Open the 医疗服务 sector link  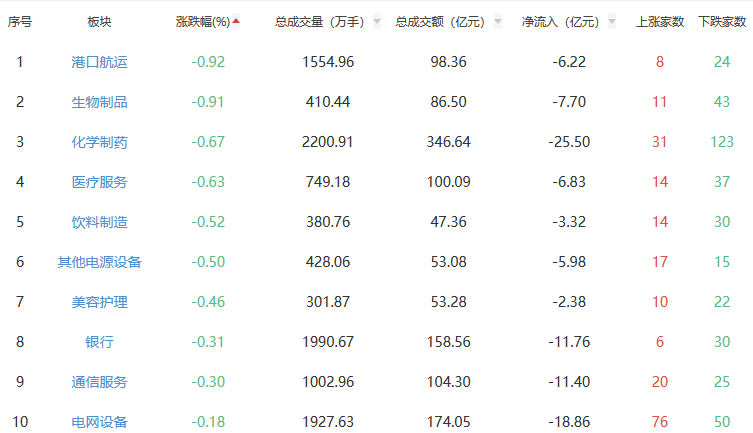[x=100, y=182]
